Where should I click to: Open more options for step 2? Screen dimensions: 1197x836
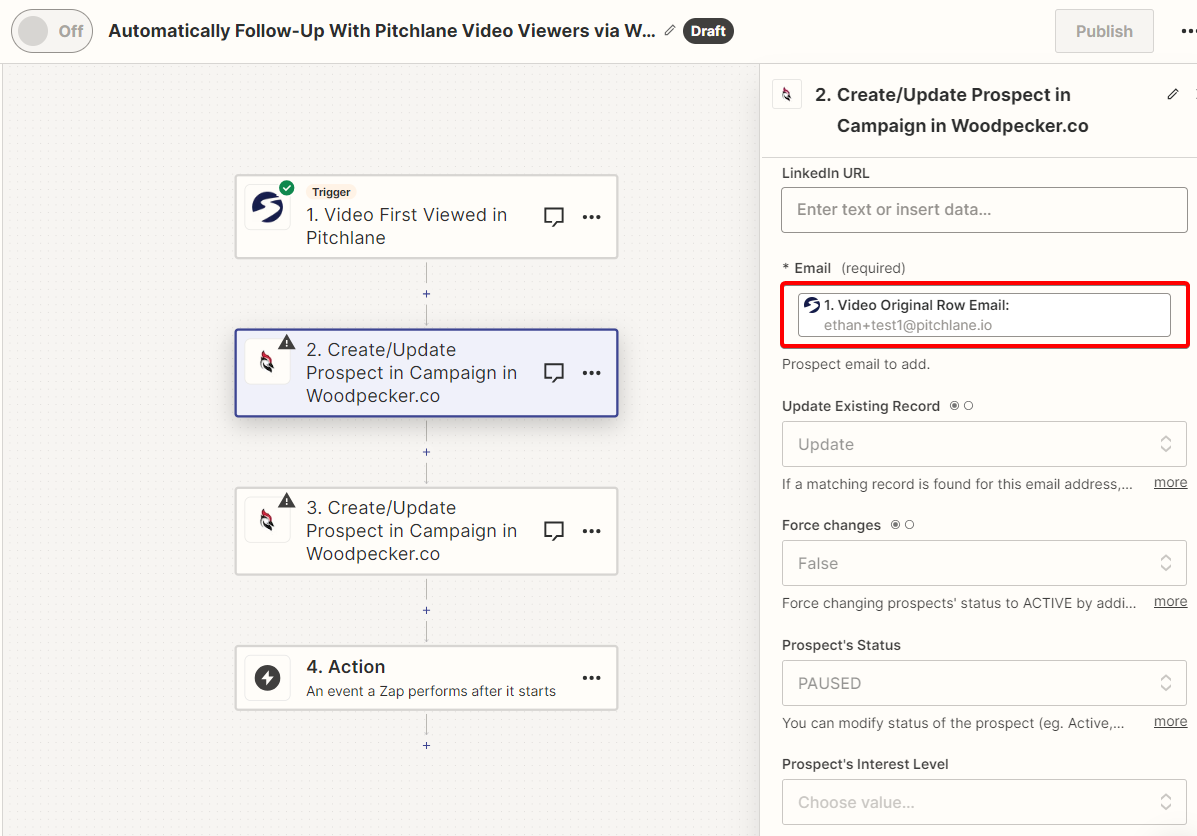592,373
